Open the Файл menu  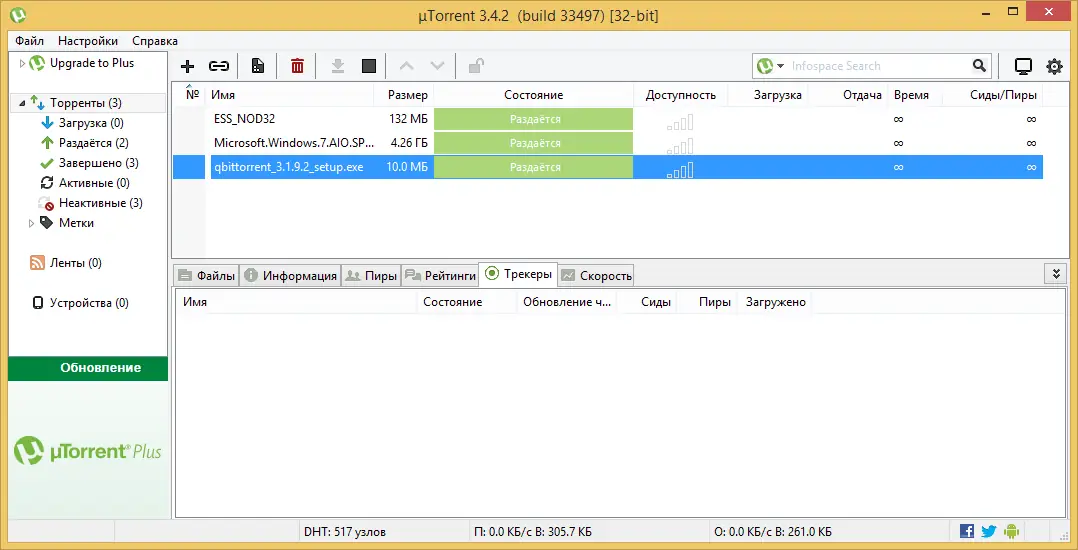coord(30,41)
